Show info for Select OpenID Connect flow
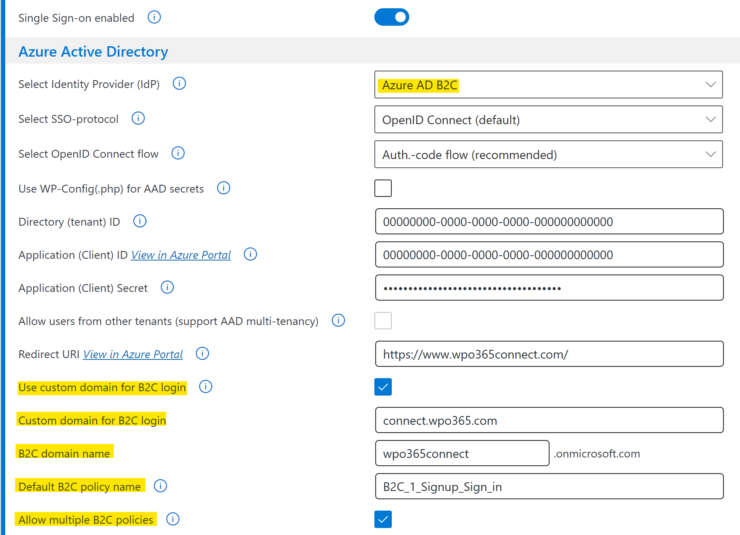This screenshot has height=535, width=740. point(178,153)
